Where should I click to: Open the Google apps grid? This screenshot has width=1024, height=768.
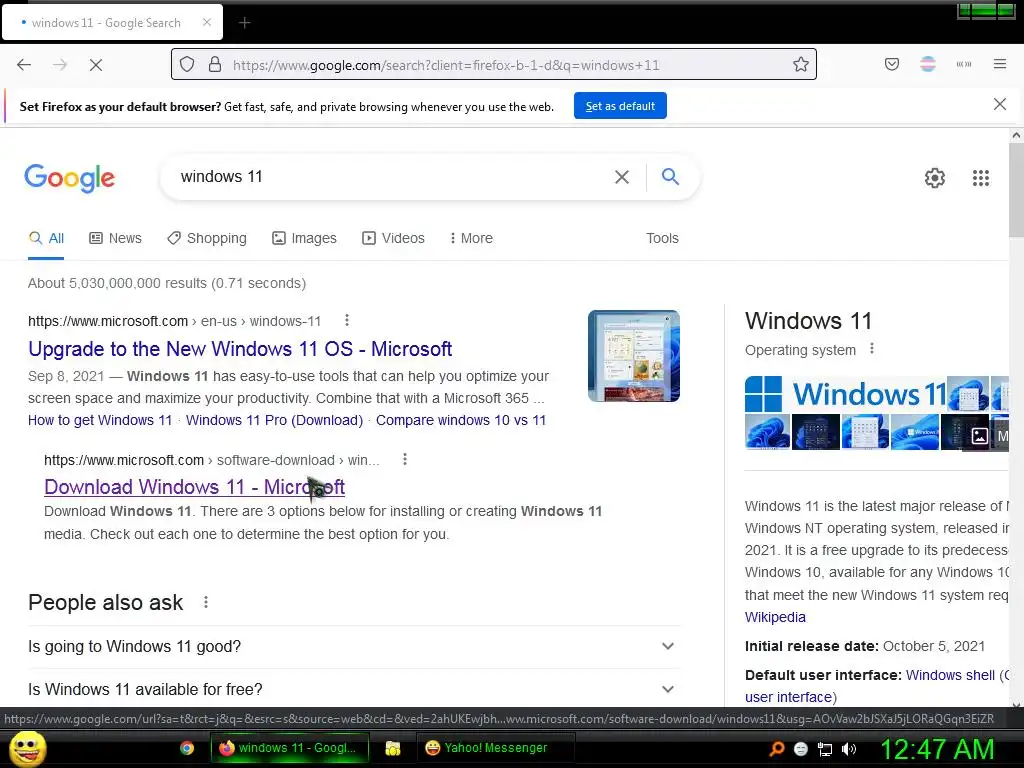(981, 178)
